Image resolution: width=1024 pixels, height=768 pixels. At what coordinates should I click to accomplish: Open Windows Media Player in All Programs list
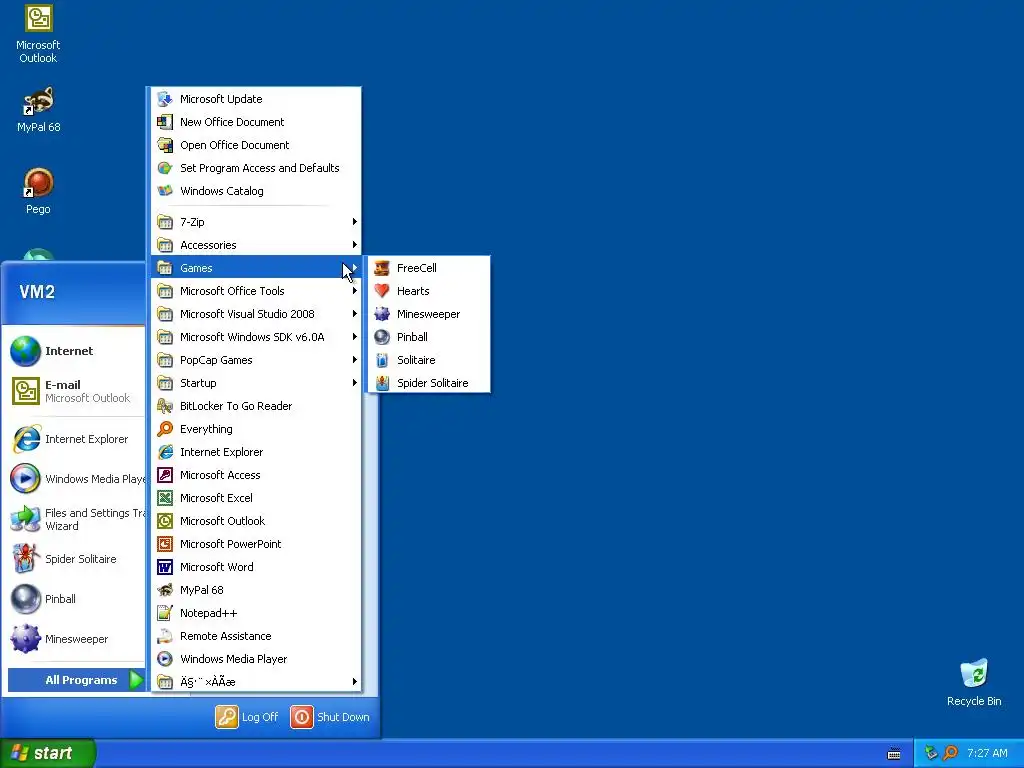256,659
